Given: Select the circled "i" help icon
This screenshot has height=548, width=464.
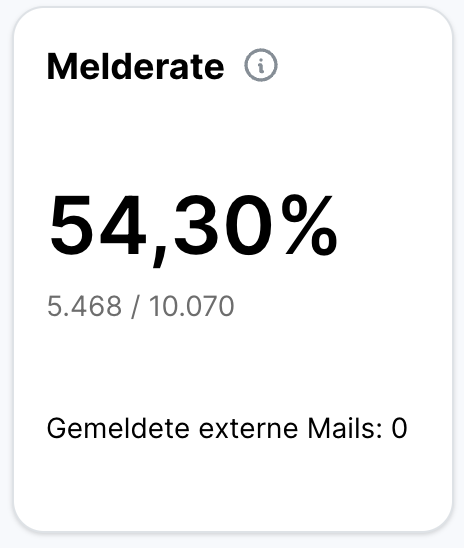Looking at the screenshot, I should pyautogui.click(x=261, y=65).
